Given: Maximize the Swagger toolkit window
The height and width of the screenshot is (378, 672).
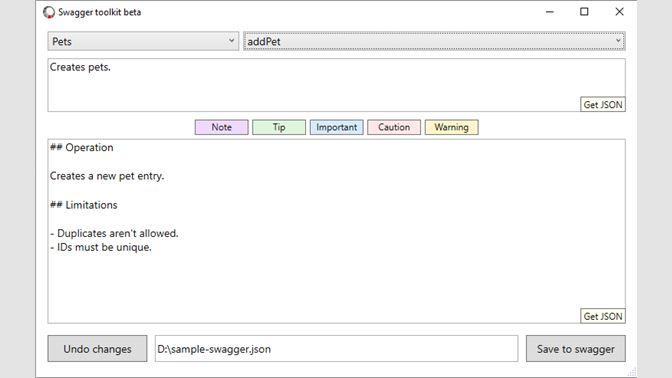Looking at the screenshot, I should coord(584,12).
